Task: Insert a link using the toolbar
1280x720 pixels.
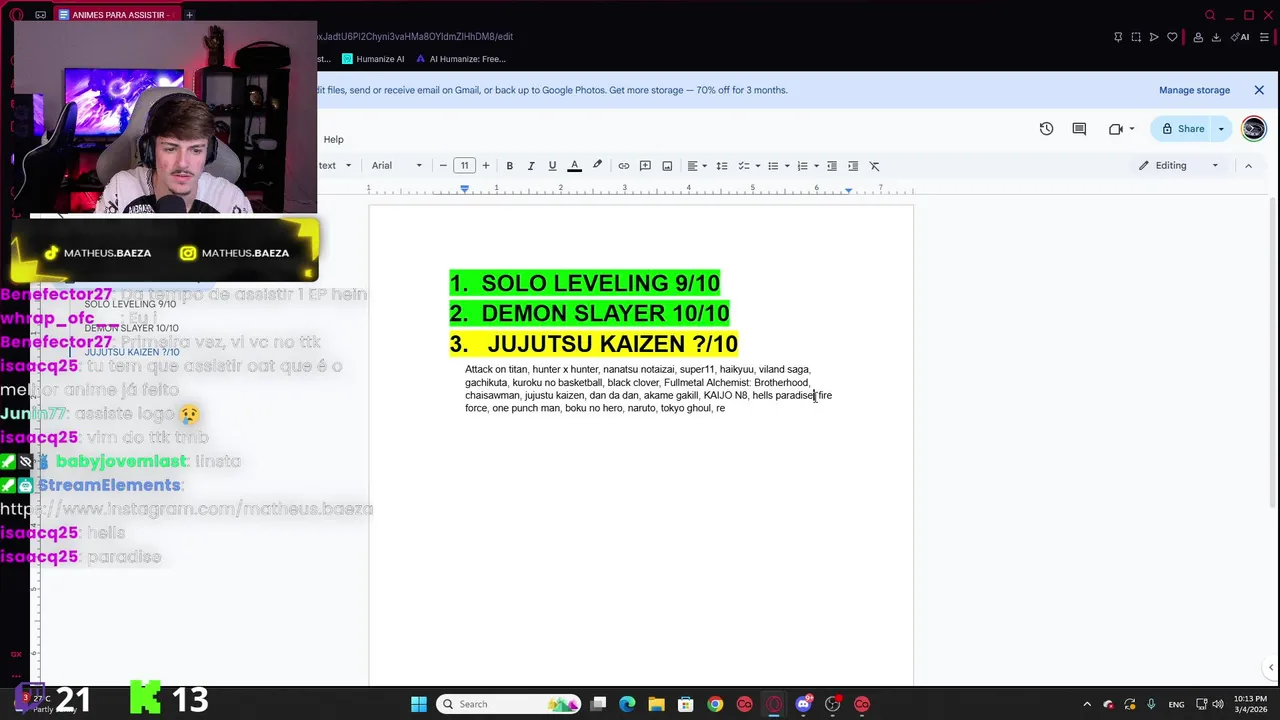Action: (623, 166)
